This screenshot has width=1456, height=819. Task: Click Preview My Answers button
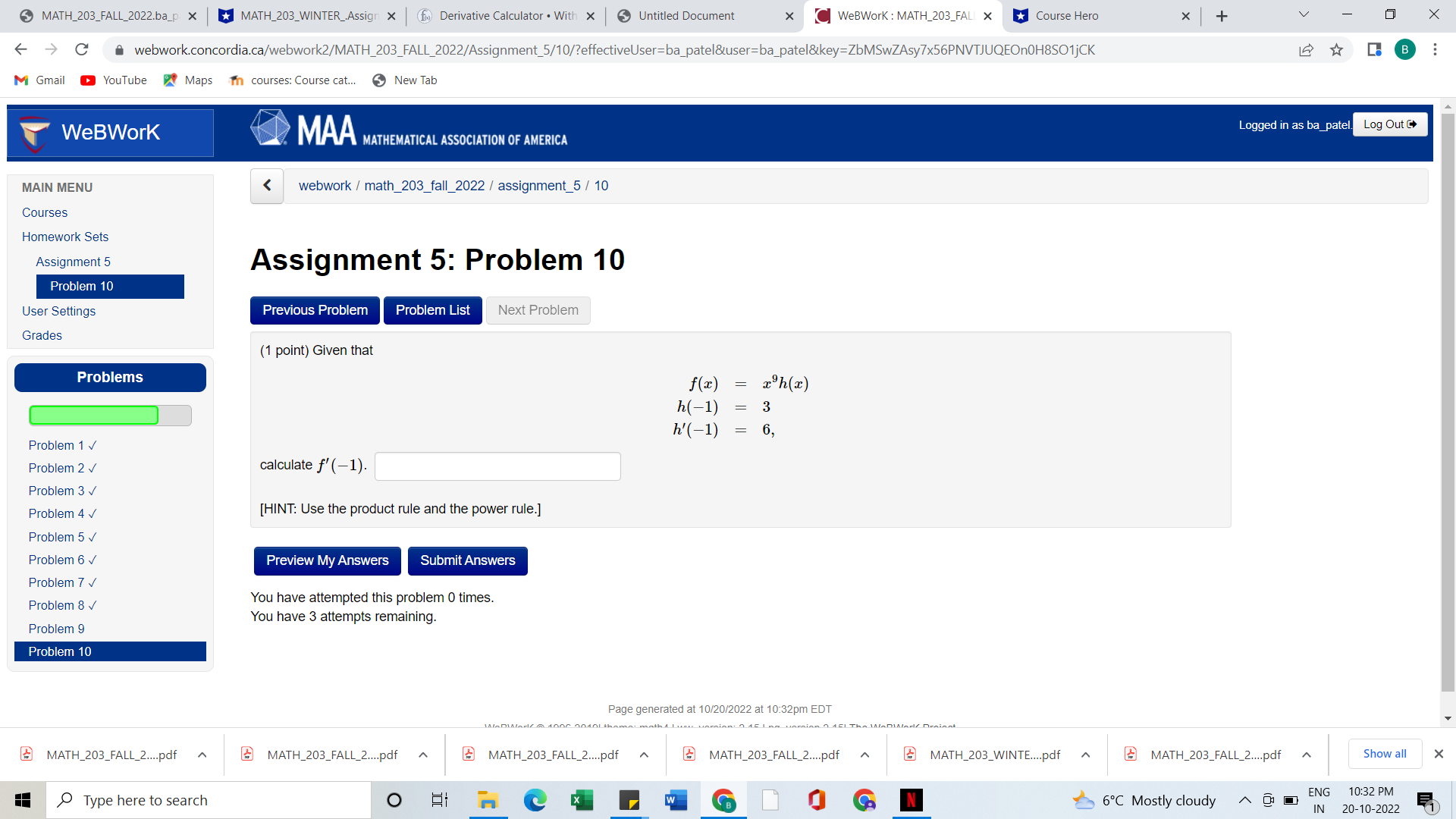coord(327,560)
